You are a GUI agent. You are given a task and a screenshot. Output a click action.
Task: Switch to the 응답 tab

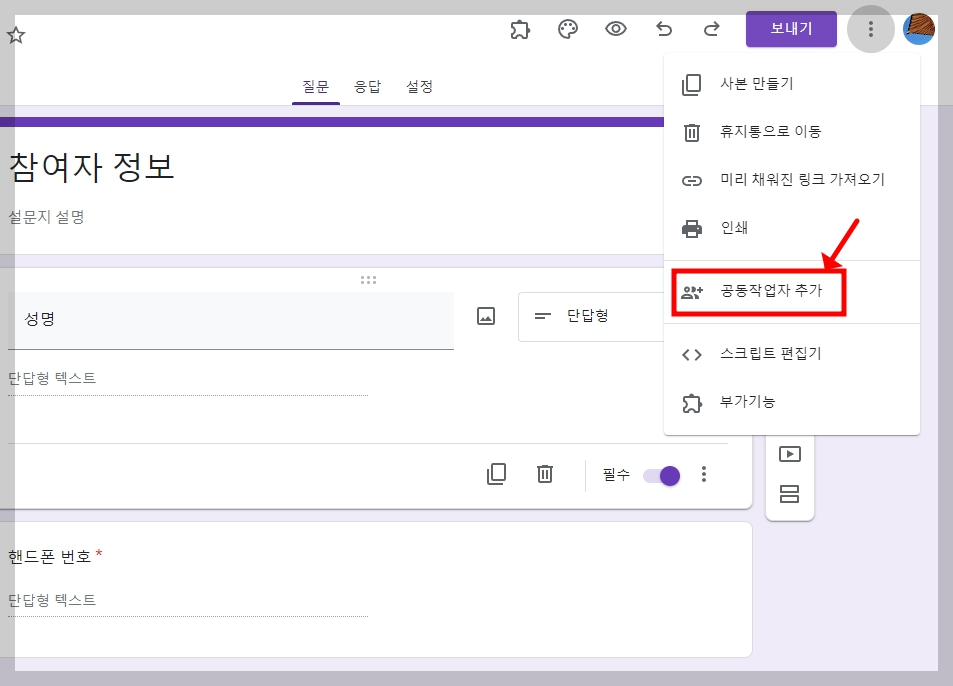[x=368, y=87]
